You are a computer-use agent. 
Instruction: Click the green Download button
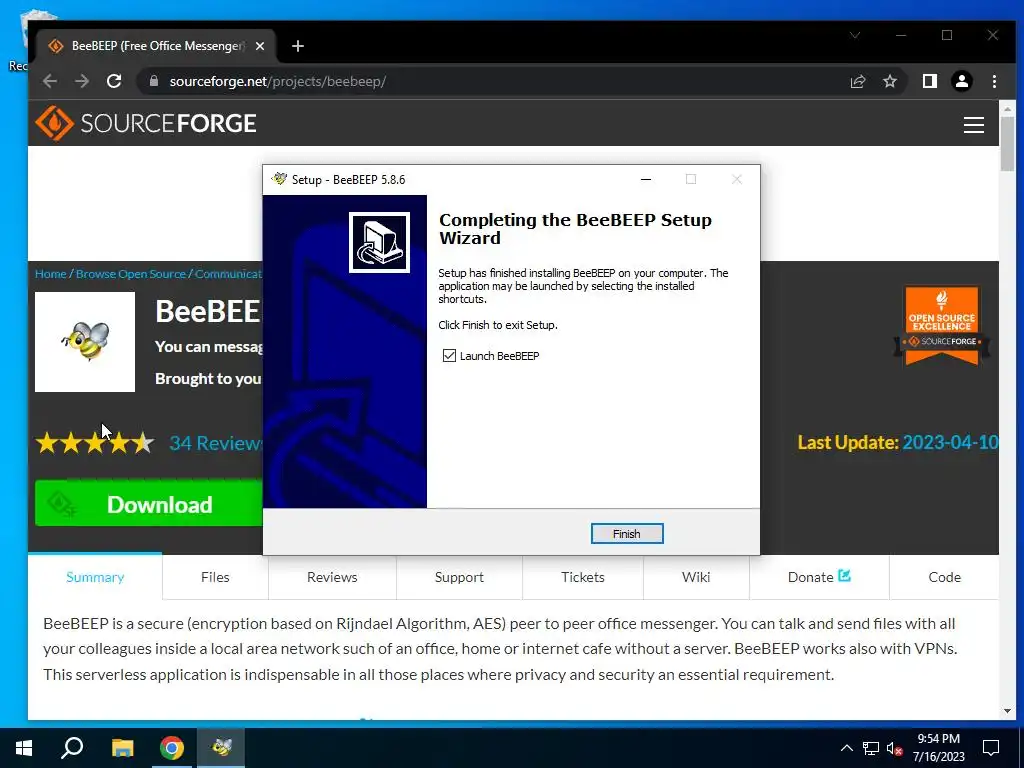(149, 504)
